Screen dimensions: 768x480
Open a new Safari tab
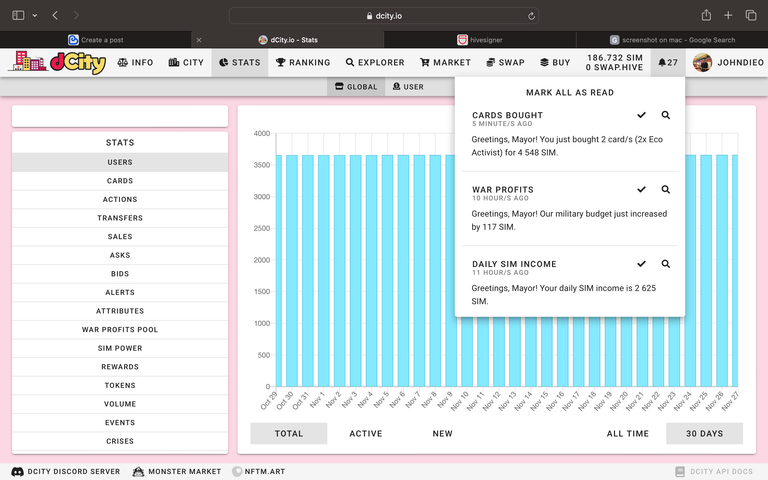tap(728, 15)
